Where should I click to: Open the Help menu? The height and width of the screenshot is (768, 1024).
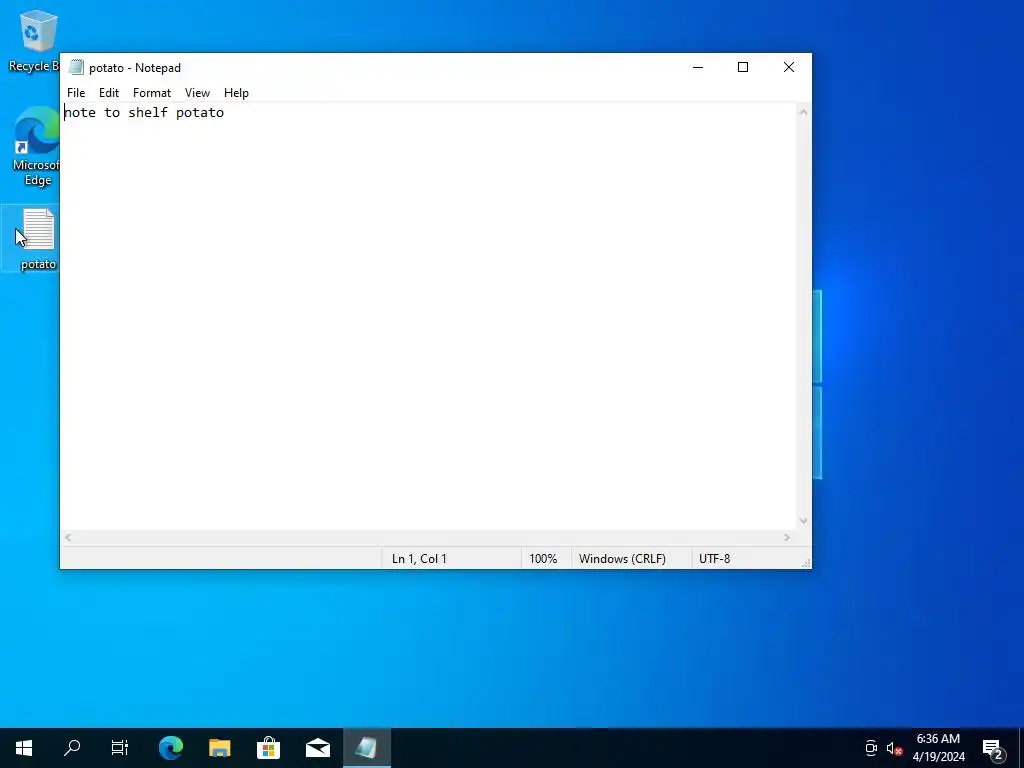236,93
